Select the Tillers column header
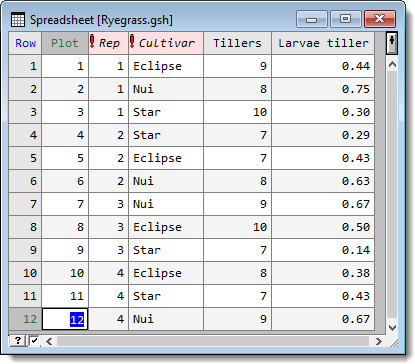 [x=237, y=43]
